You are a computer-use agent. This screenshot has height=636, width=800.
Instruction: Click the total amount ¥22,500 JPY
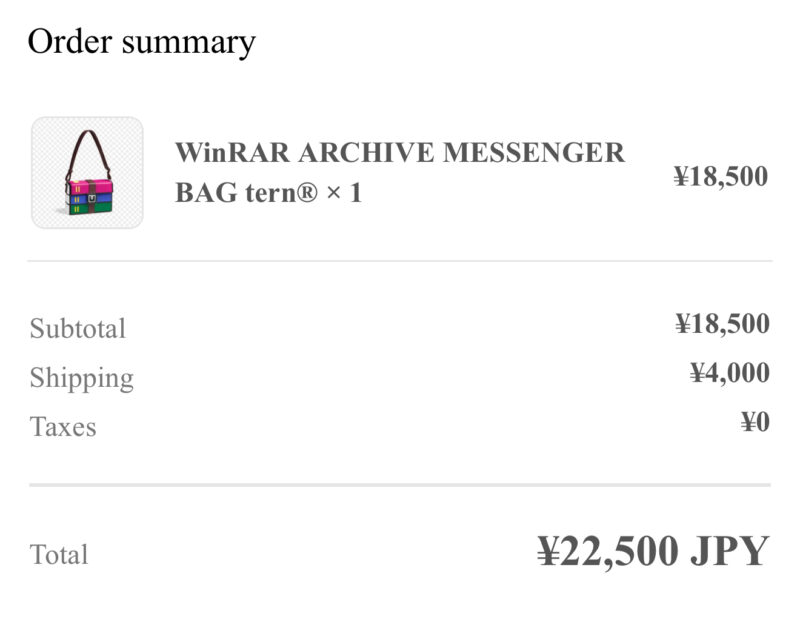pyautogui.click(x=653, y=551)
